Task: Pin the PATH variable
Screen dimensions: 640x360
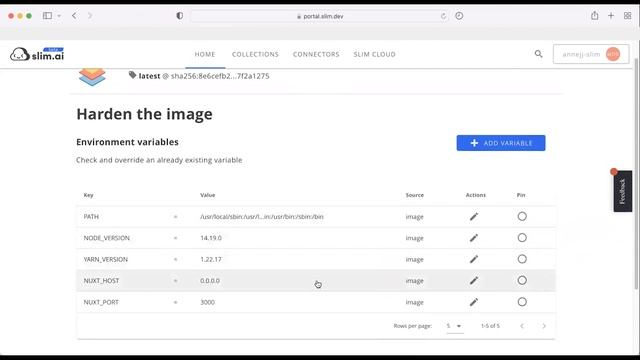Action: tap(522, 216)
